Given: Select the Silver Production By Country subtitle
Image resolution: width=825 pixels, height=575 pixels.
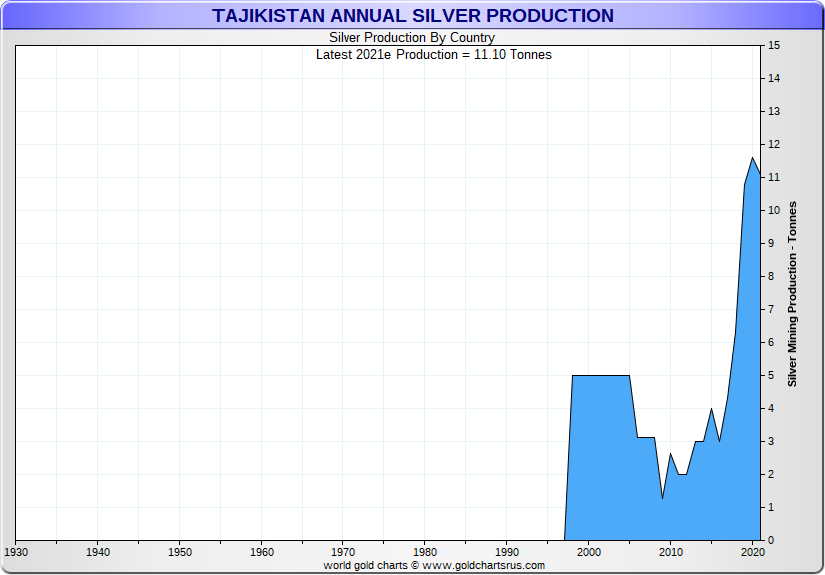Looking at the screenshot, I should 412,38.
